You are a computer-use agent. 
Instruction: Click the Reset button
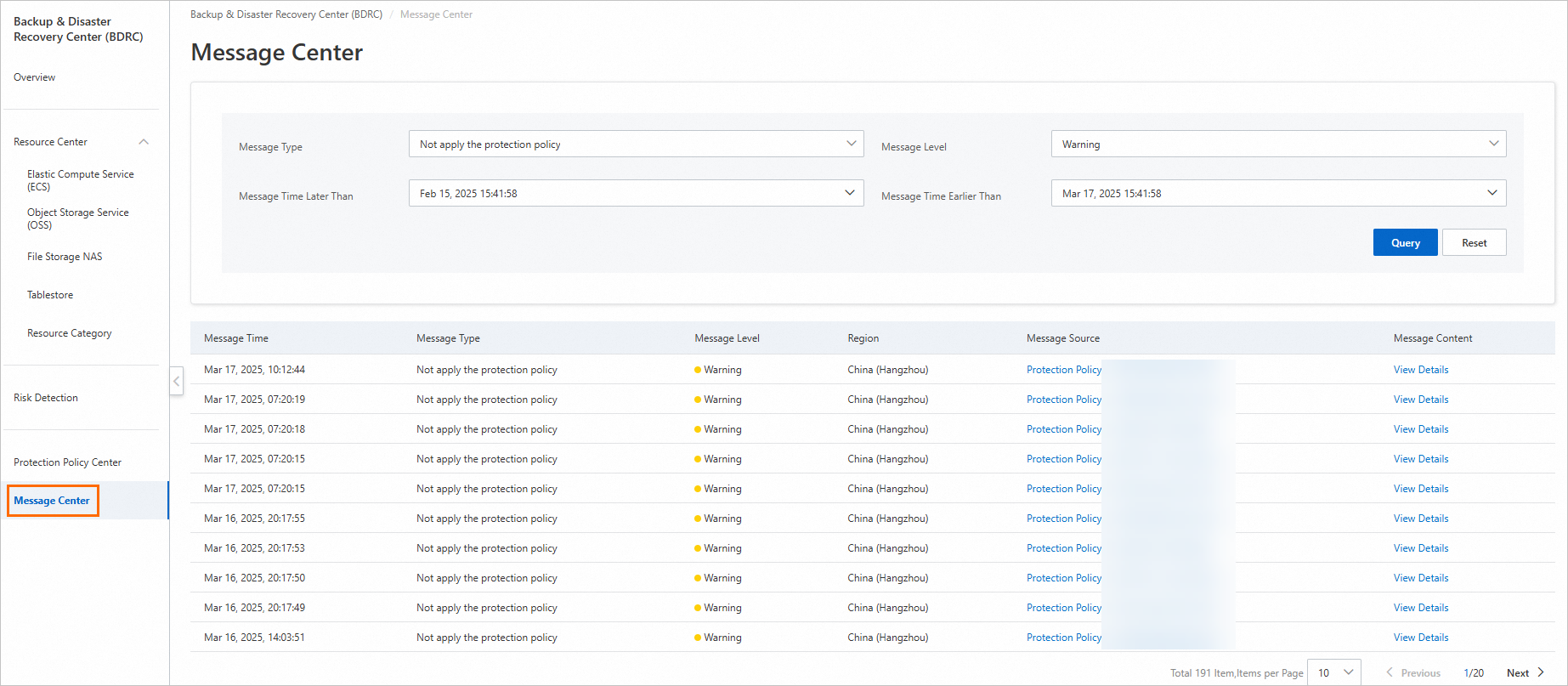(1474, 243)
